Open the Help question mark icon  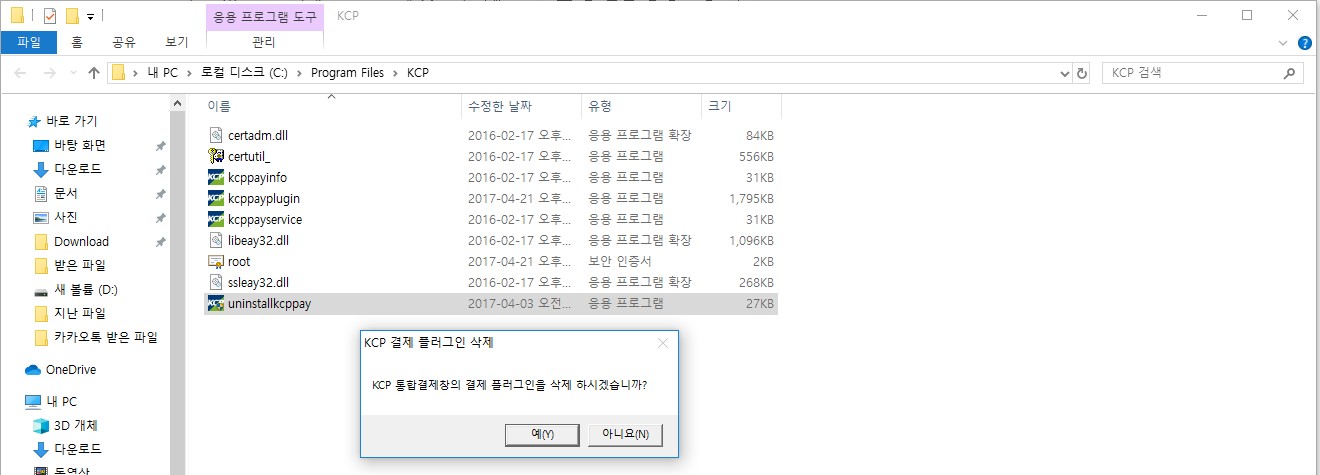(1305, 43)
